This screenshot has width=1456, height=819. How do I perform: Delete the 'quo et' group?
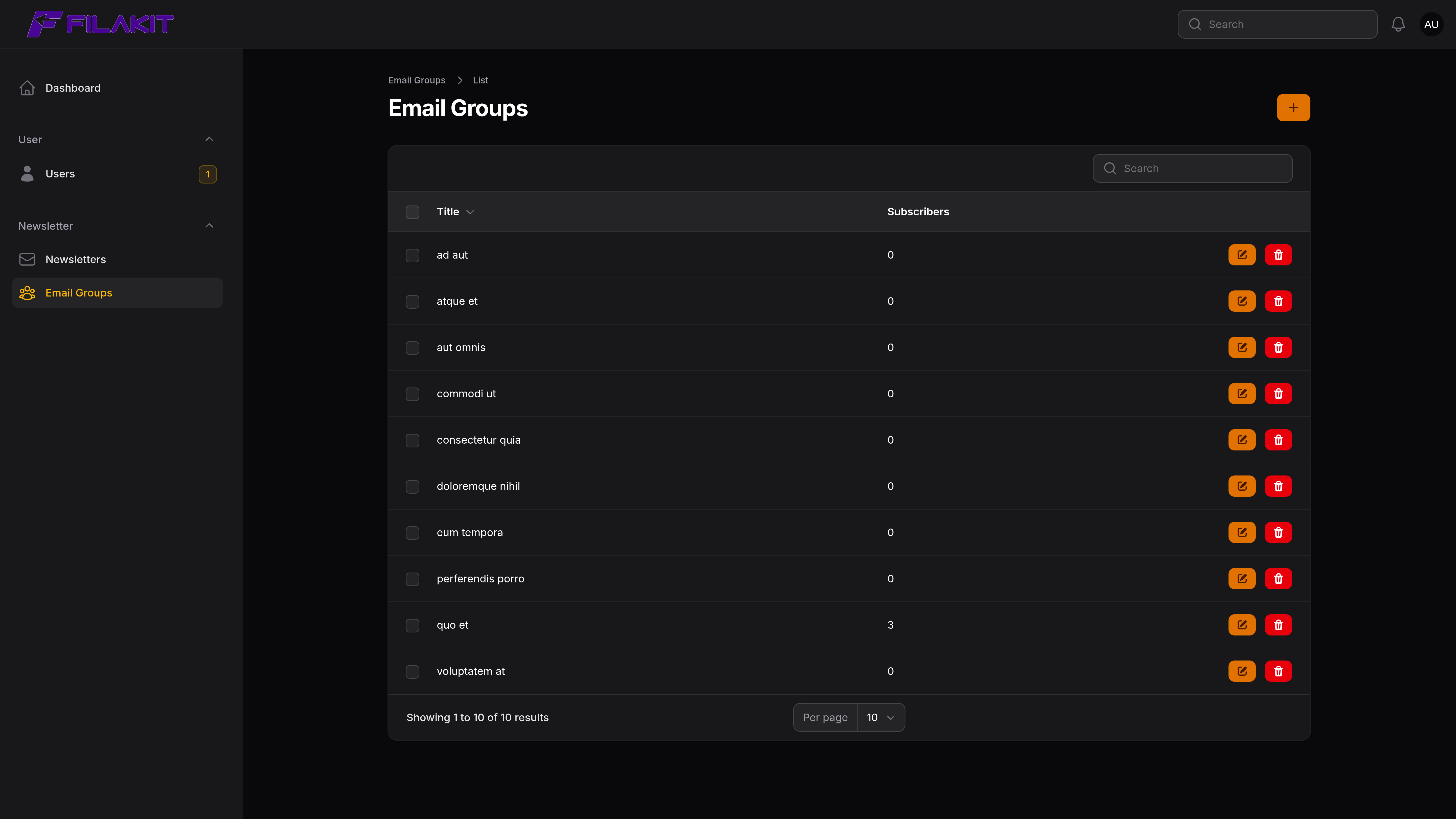[x=1279, y=625]
